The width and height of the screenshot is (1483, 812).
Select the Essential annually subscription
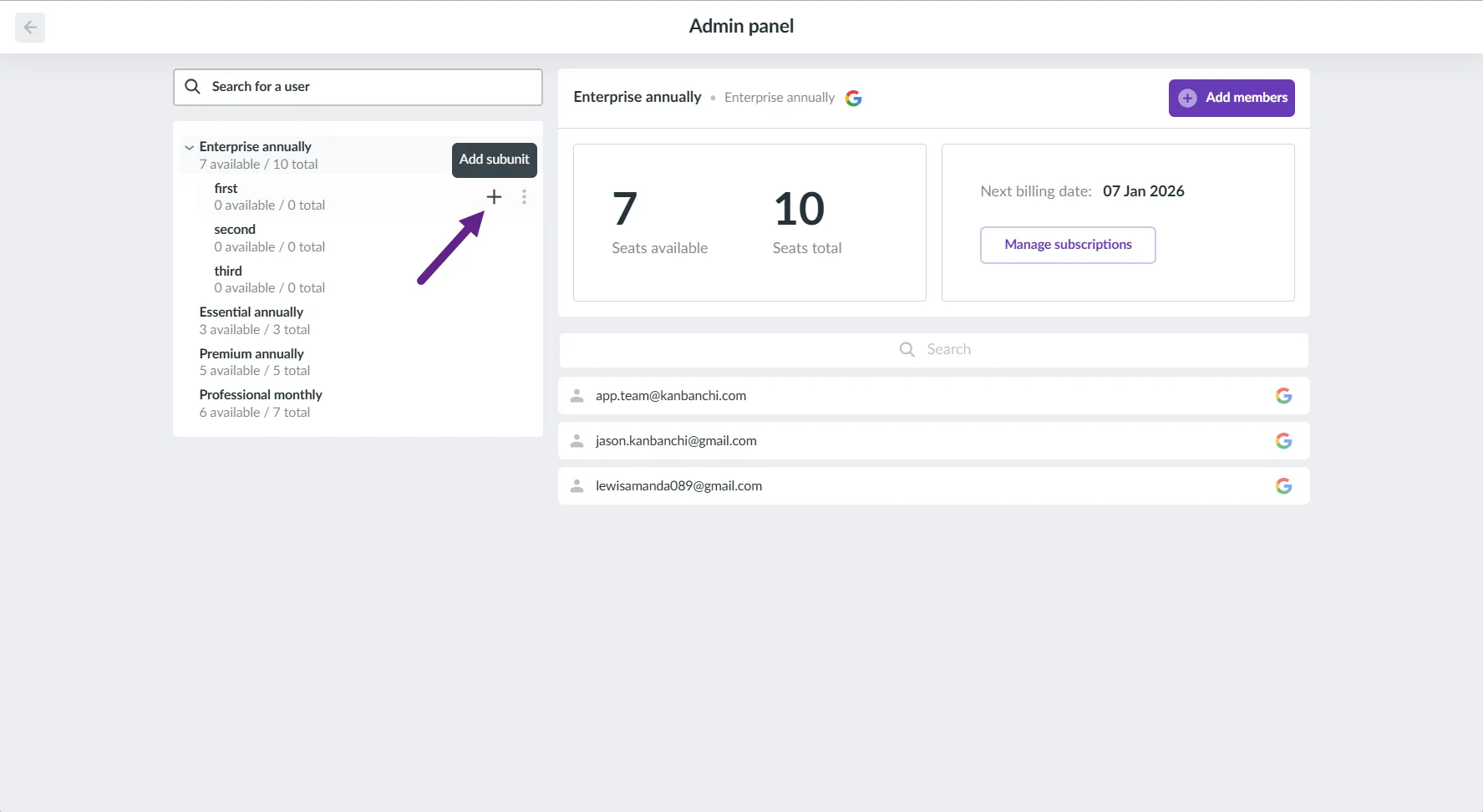tap(251, 321)
